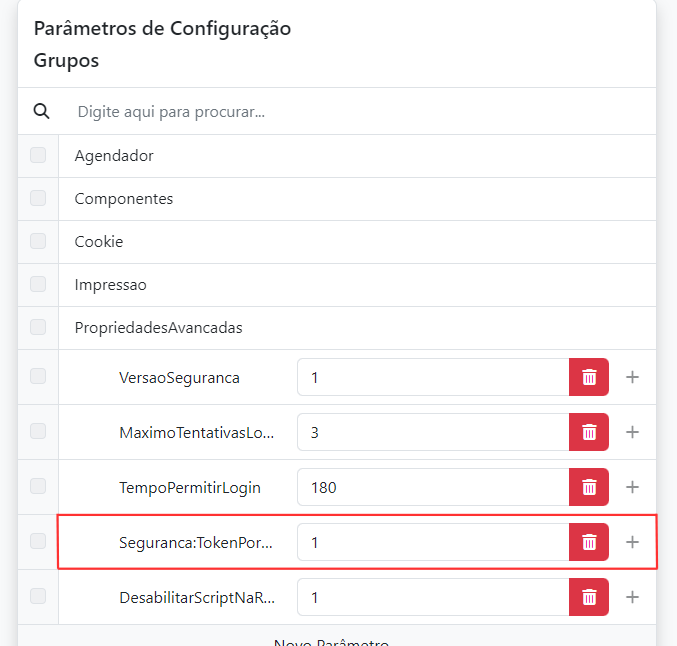Delete the VersaoSeguranca parameter

(x=589, y=377)
